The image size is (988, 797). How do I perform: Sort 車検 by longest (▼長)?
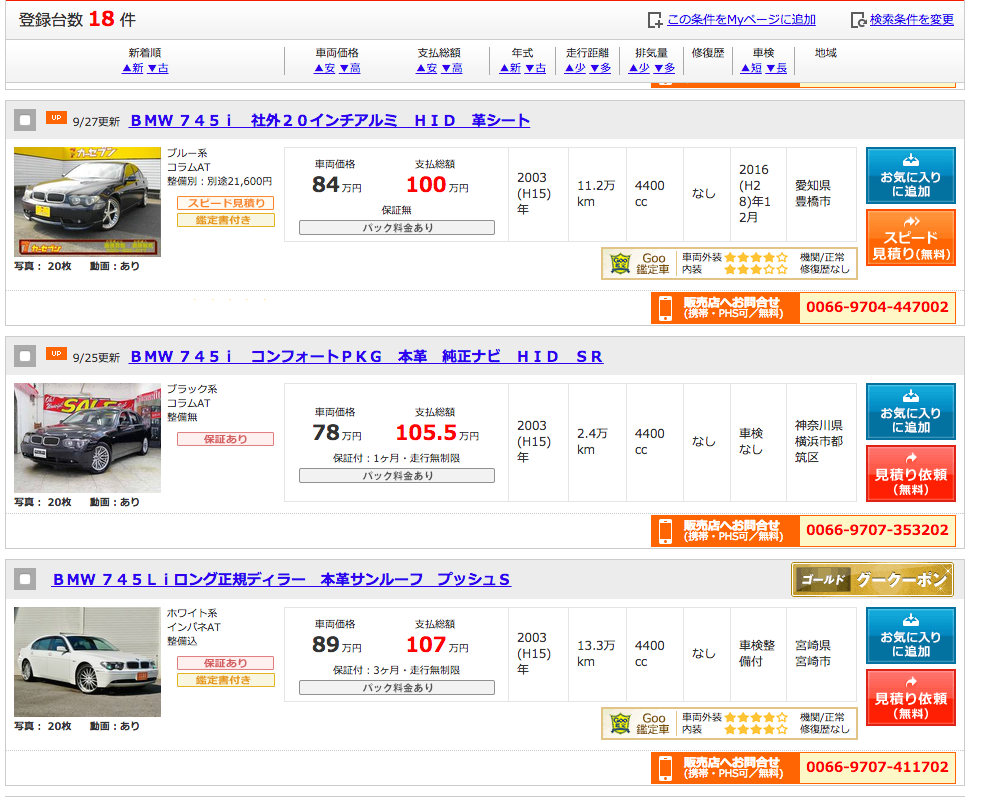776,68
